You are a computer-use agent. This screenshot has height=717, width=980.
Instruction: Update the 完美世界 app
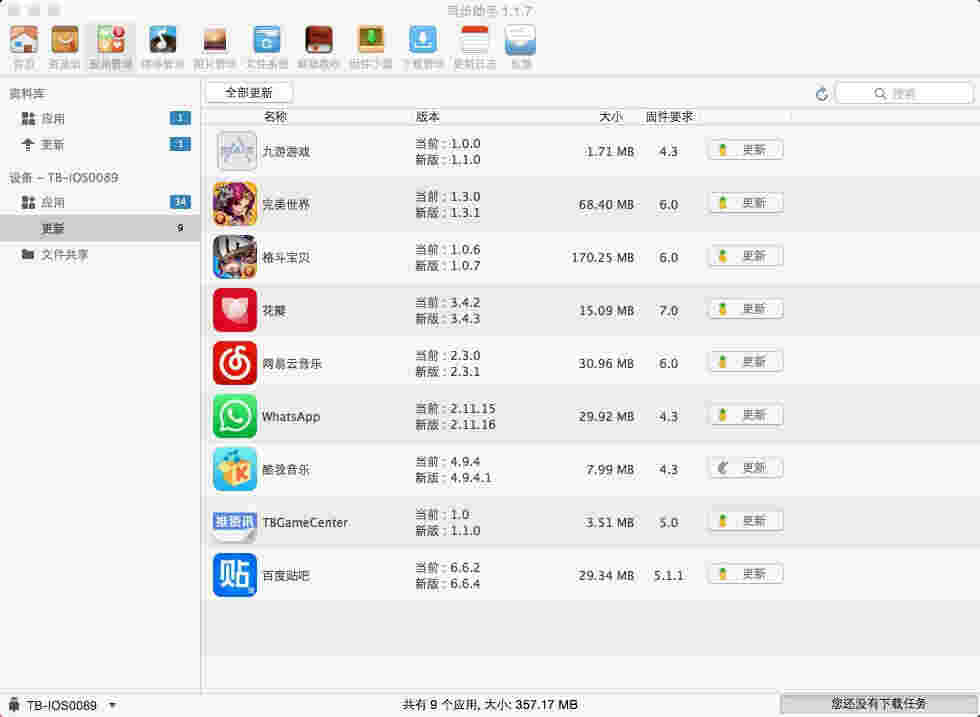[746, 203]
